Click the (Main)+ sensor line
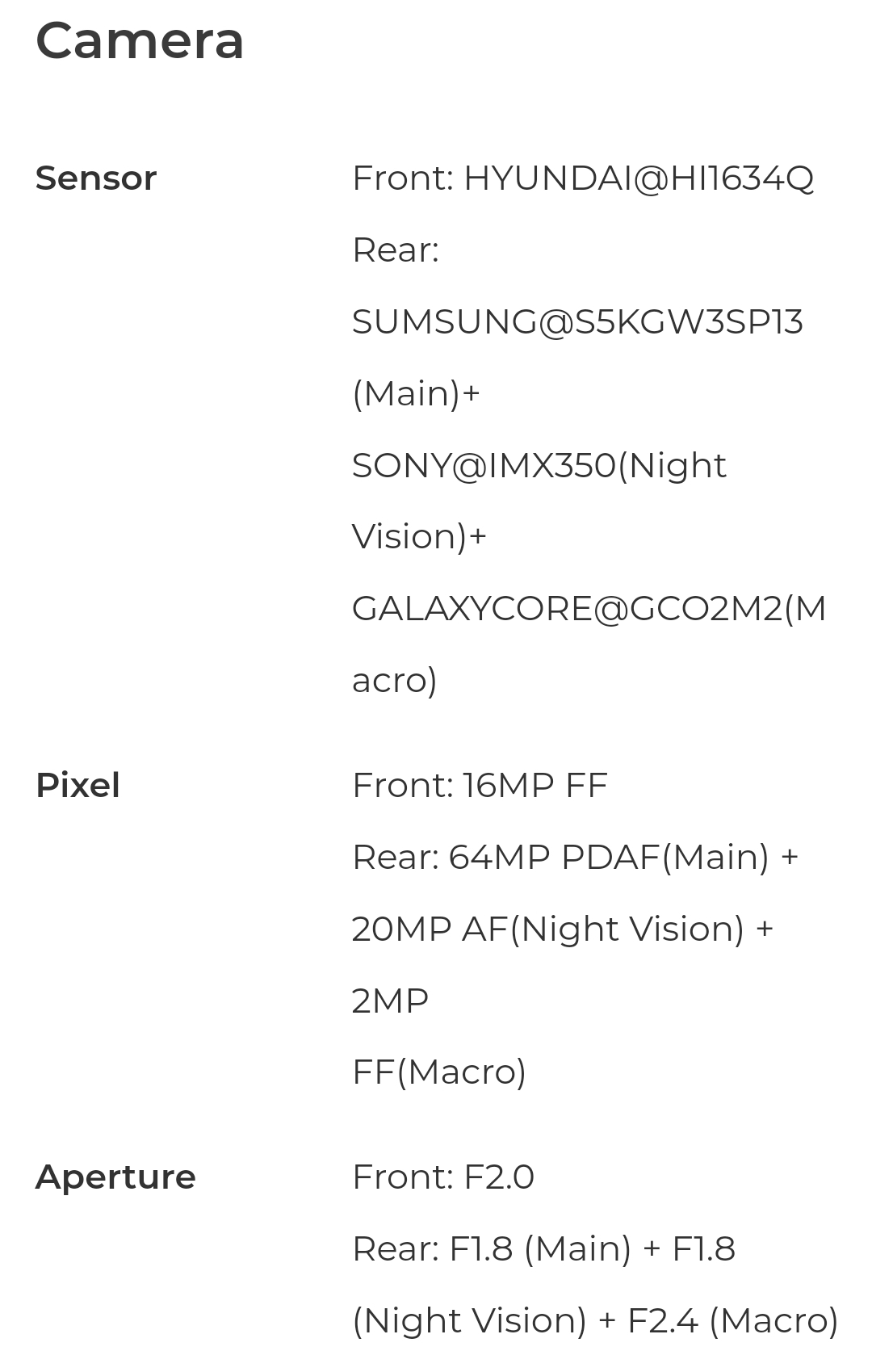This screenshot has width=872, height=1372. point(416,393)
